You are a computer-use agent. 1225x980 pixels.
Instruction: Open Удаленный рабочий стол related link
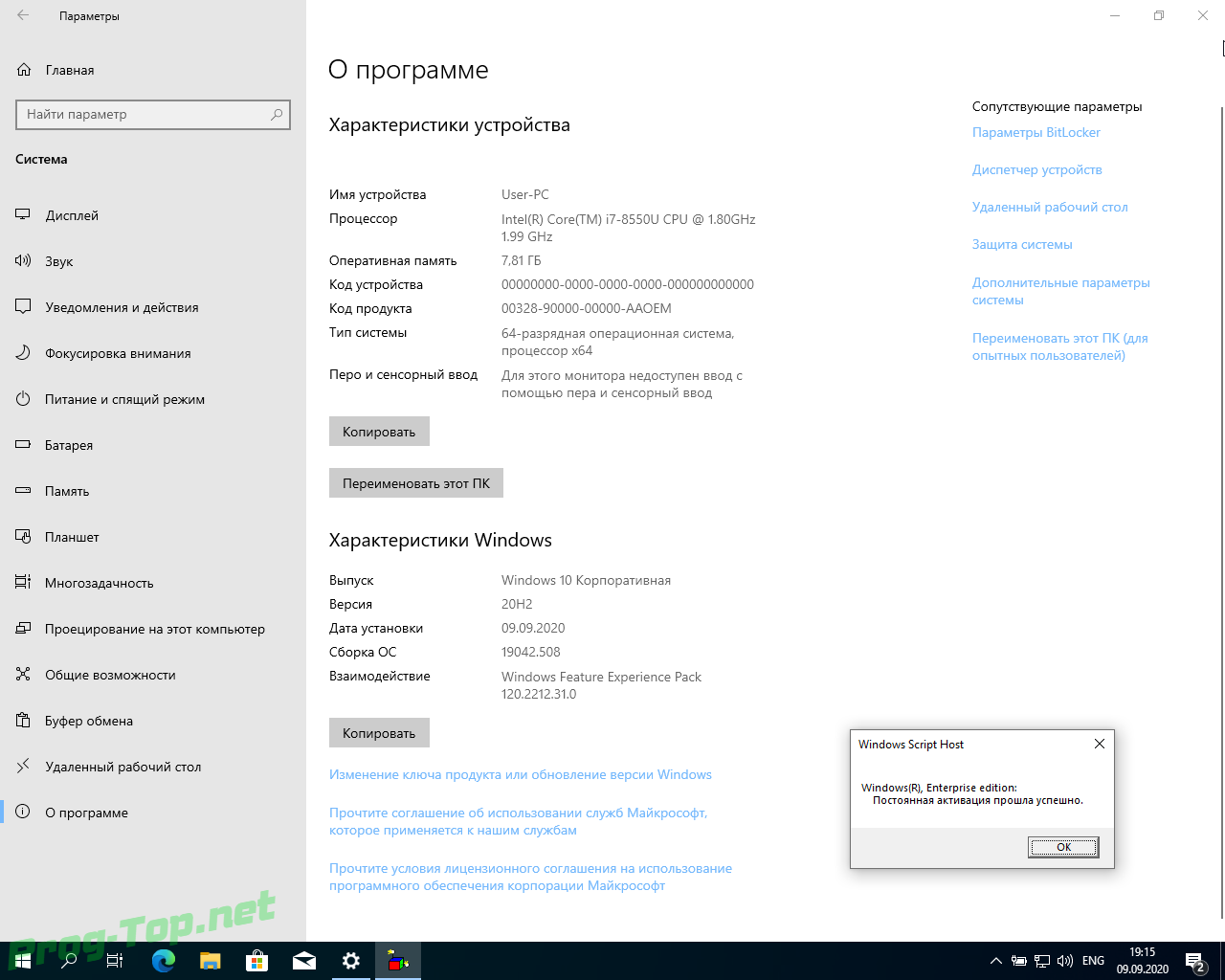click(x=1050, y=207)
